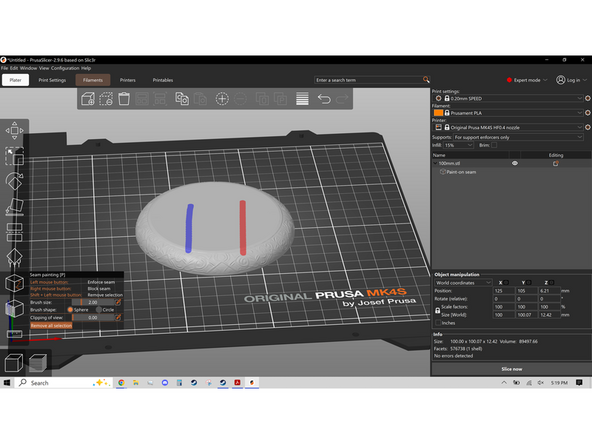Open the World coordinates dropdown

(x=463, y=282)
